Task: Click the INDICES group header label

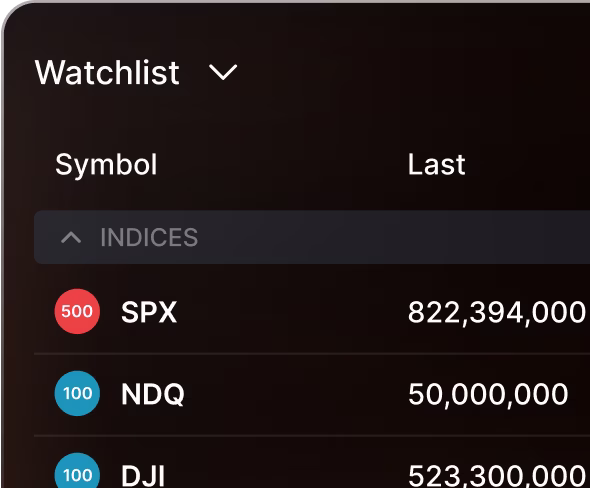Action: [x=149, y=237]
